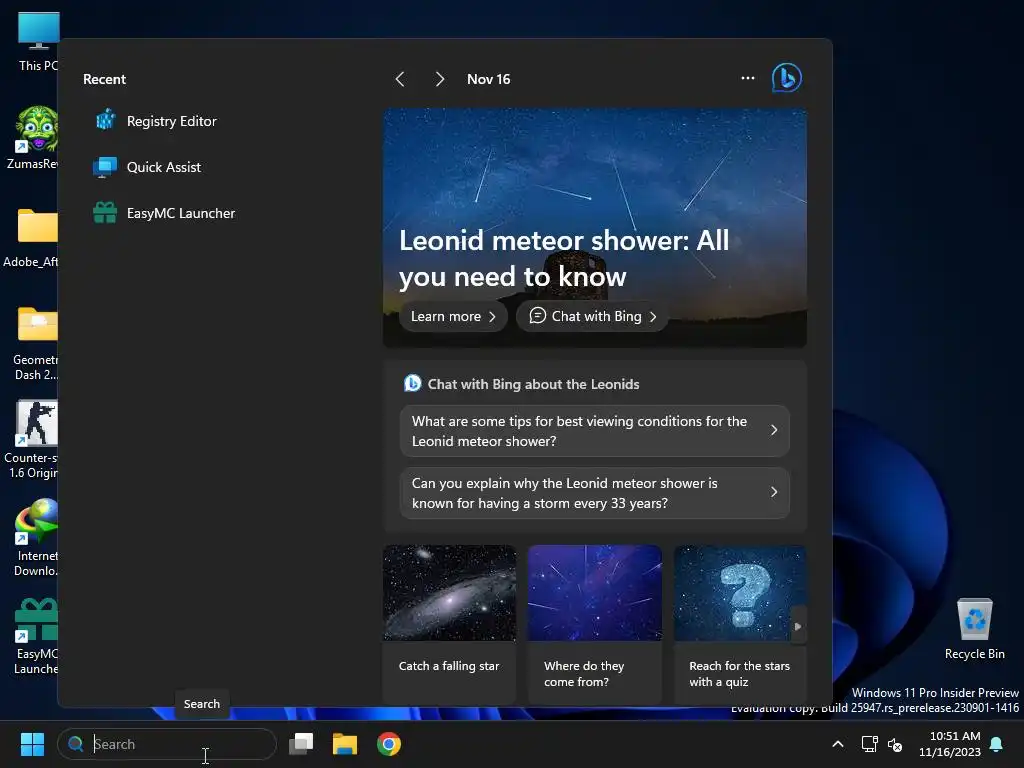The width and height of the screenshot is (1024, 768).
Task: Select the Geometry Dash folder on desktop
Action: (35, 344)
